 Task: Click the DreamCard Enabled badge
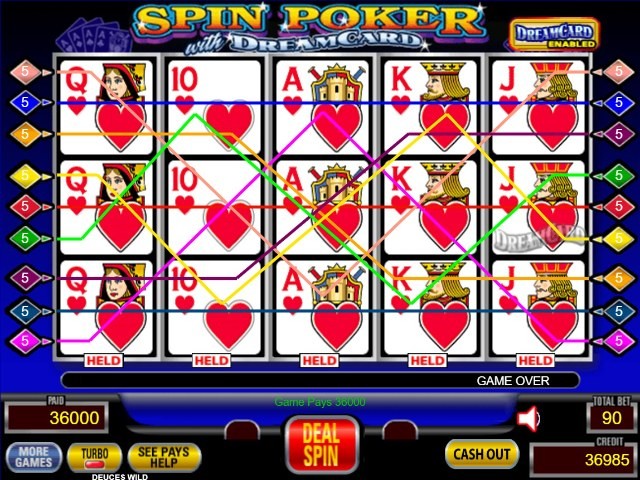(553, 35)
